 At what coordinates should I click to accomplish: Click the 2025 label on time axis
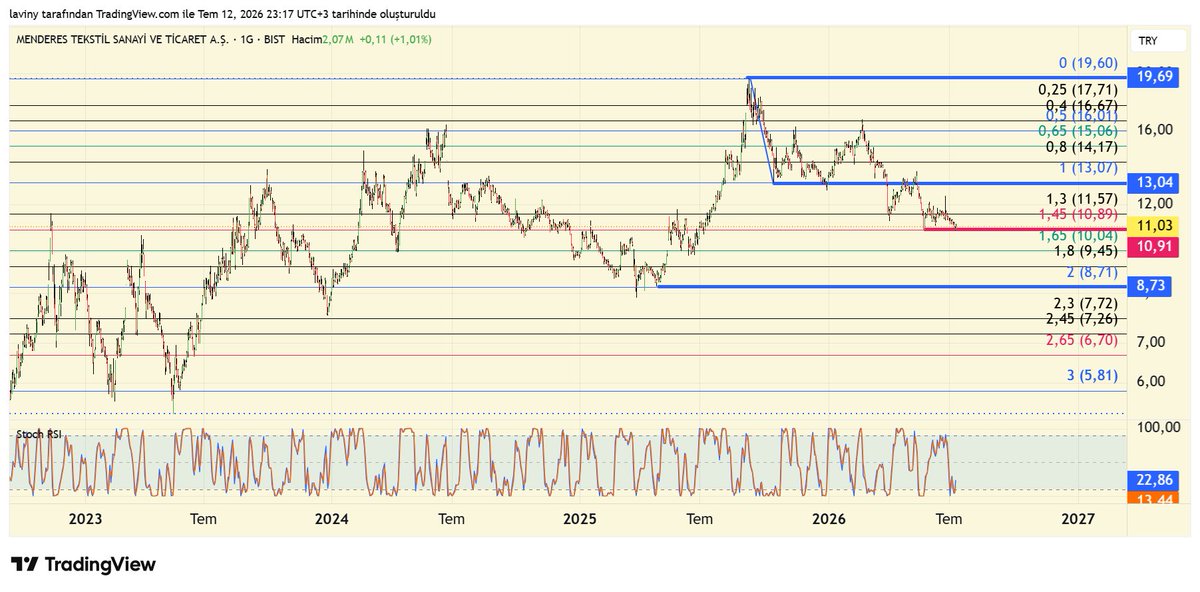579,519
